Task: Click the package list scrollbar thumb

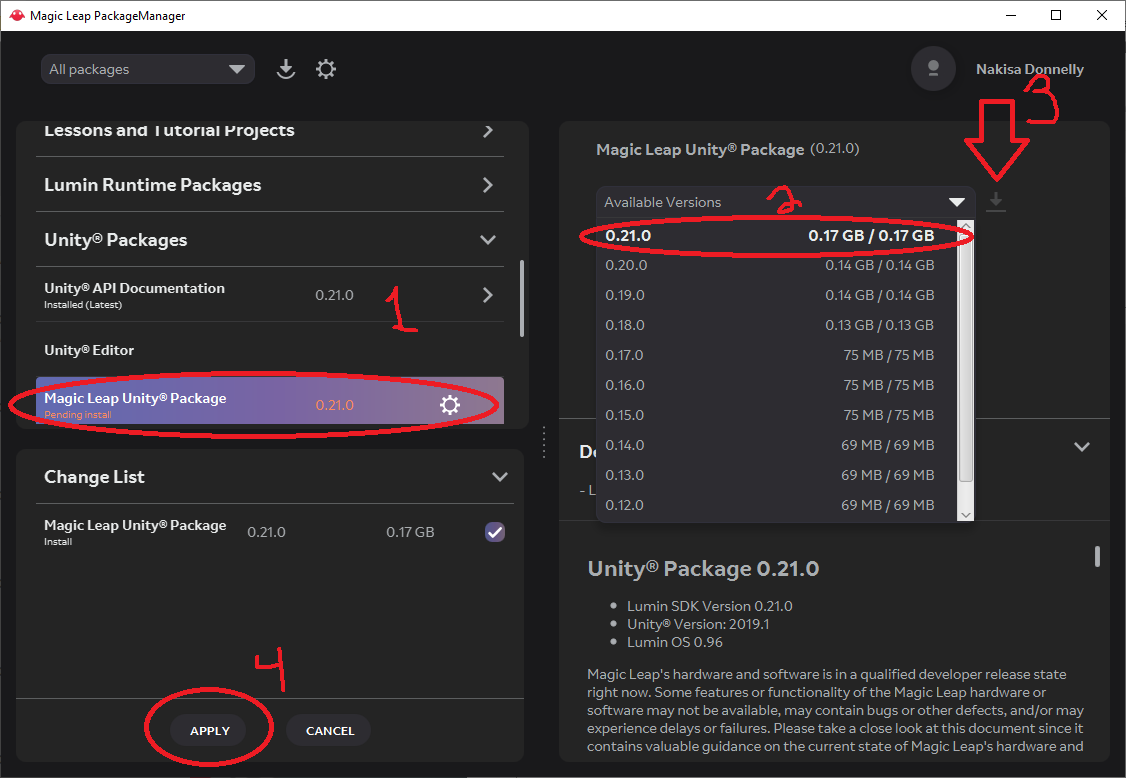Action: coord(521,298)
